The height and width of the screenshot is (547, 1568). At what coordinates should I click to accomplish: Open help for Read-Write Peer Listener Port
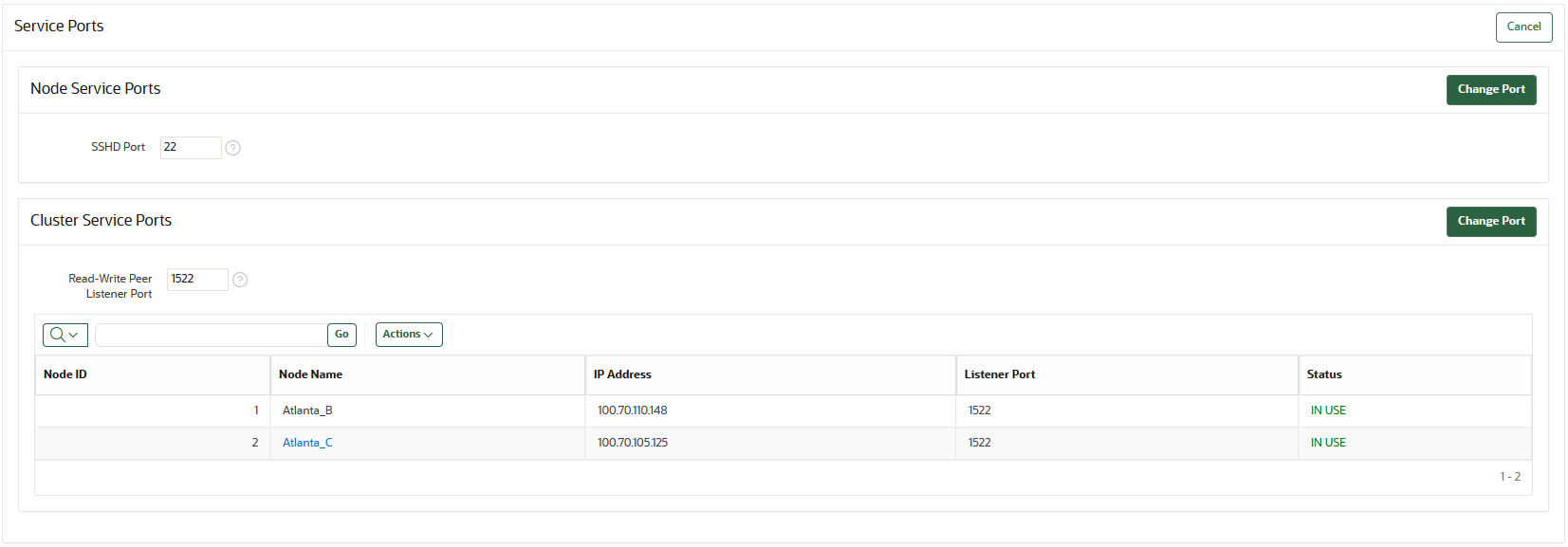pos(239,279)
